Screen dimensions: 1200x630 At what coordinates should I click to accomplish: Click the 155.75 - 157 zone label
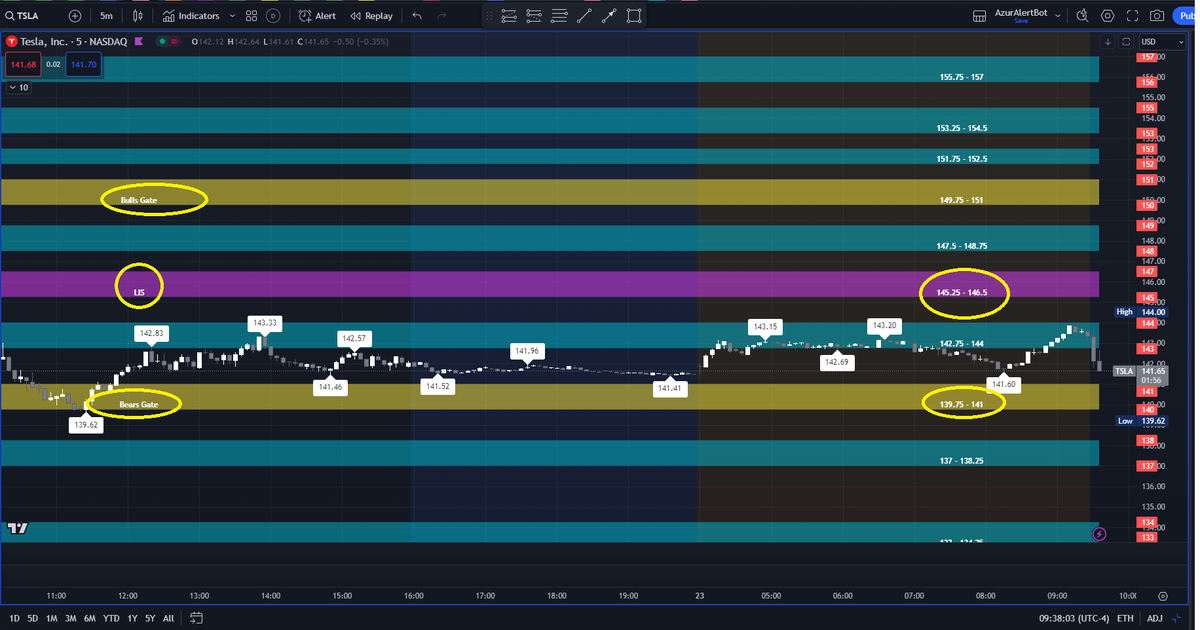point(962,77)
